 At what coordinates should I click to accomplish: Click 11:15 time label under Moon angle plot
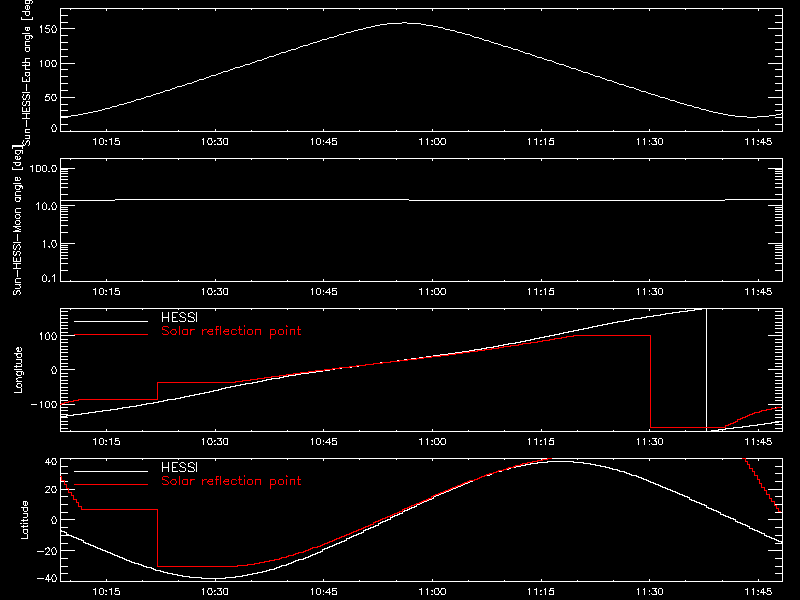(x=541, y=292)
